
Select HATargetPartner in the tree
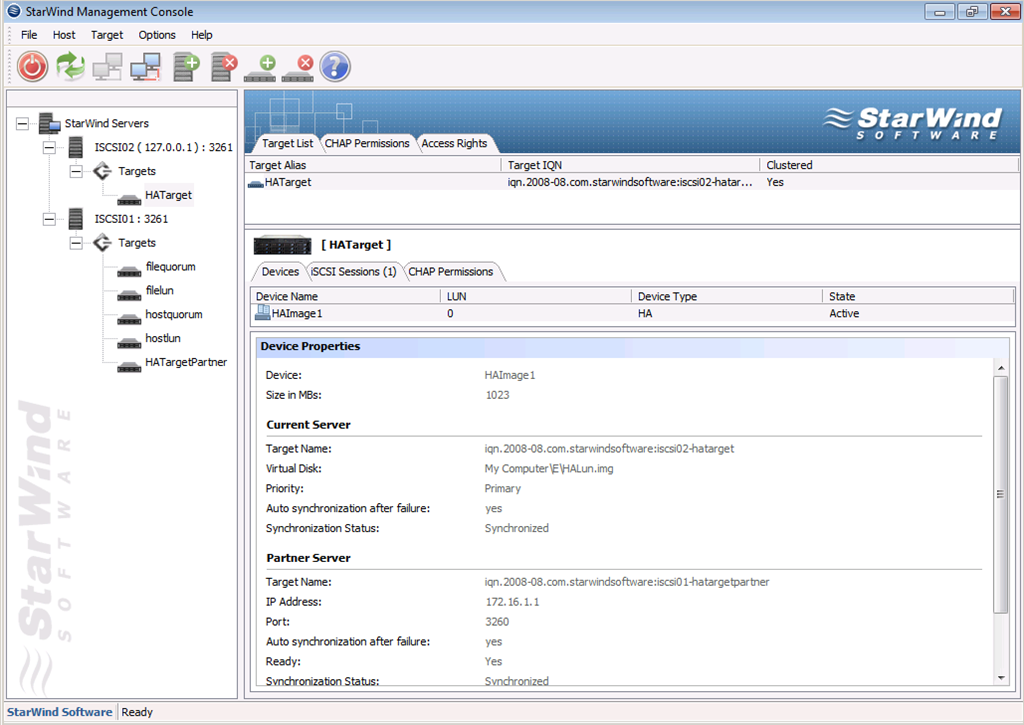coord(186,362)
